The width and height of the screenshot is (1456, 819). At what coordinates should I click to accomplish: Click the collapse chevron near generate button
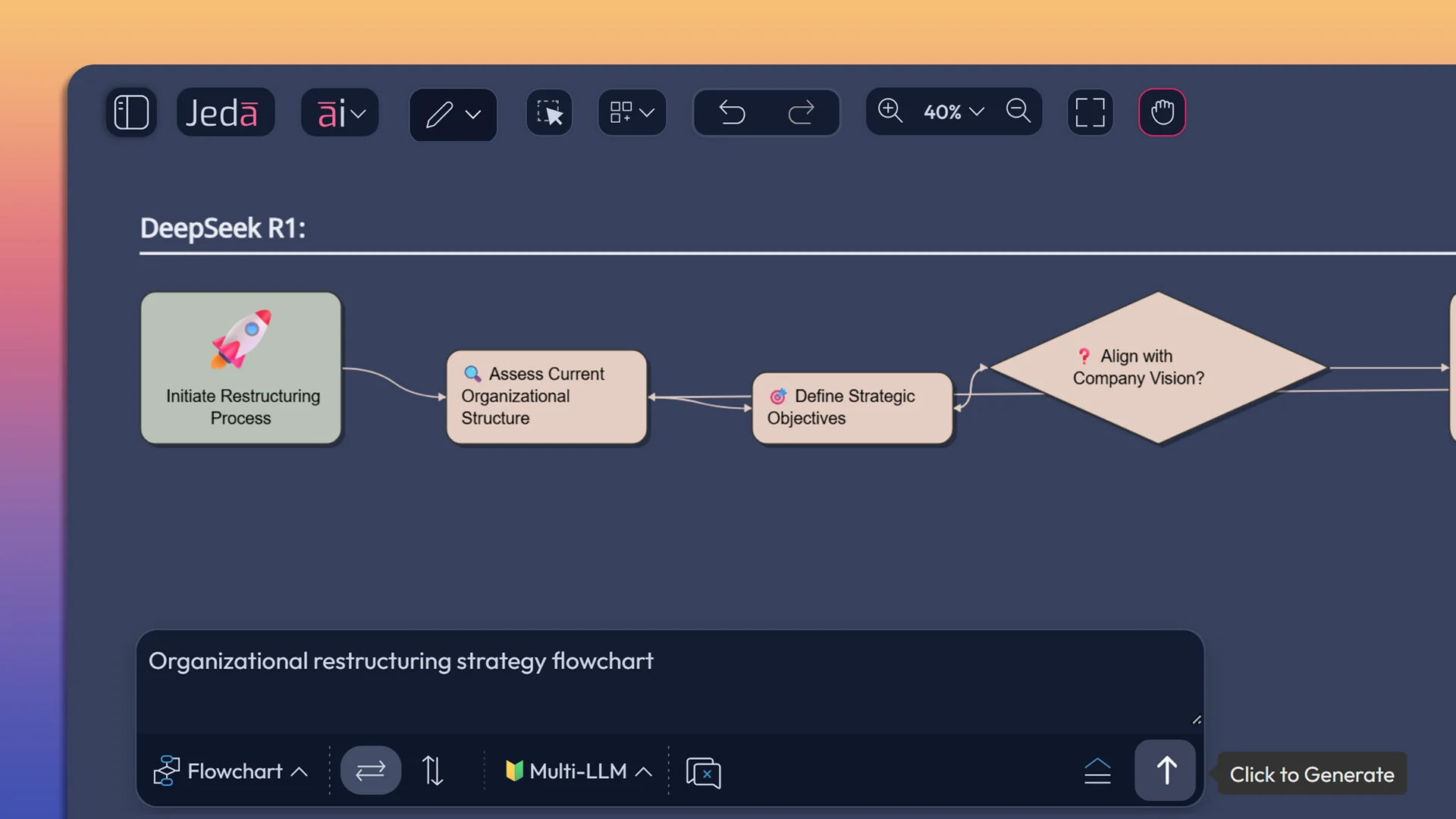[1098, 771]
